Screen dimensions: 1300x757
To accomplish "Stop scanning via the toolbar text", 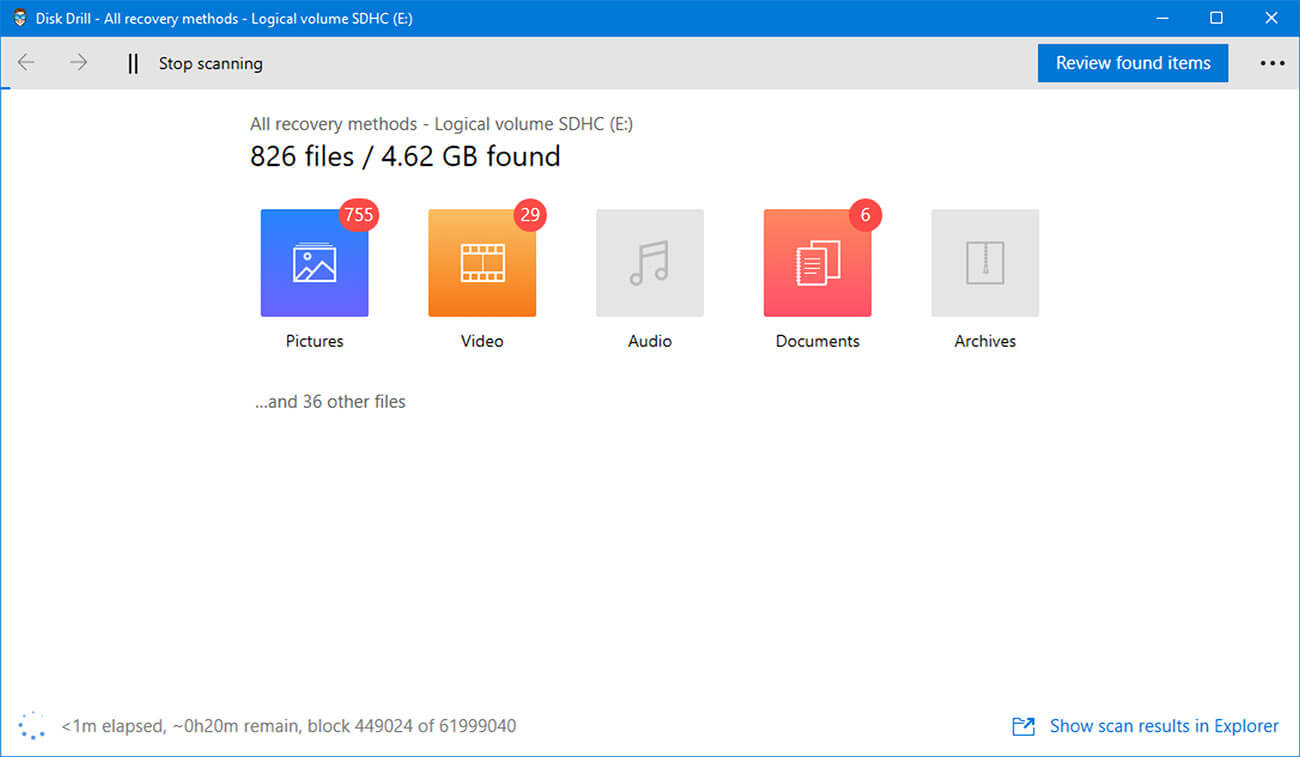I will tap(210, 63).
